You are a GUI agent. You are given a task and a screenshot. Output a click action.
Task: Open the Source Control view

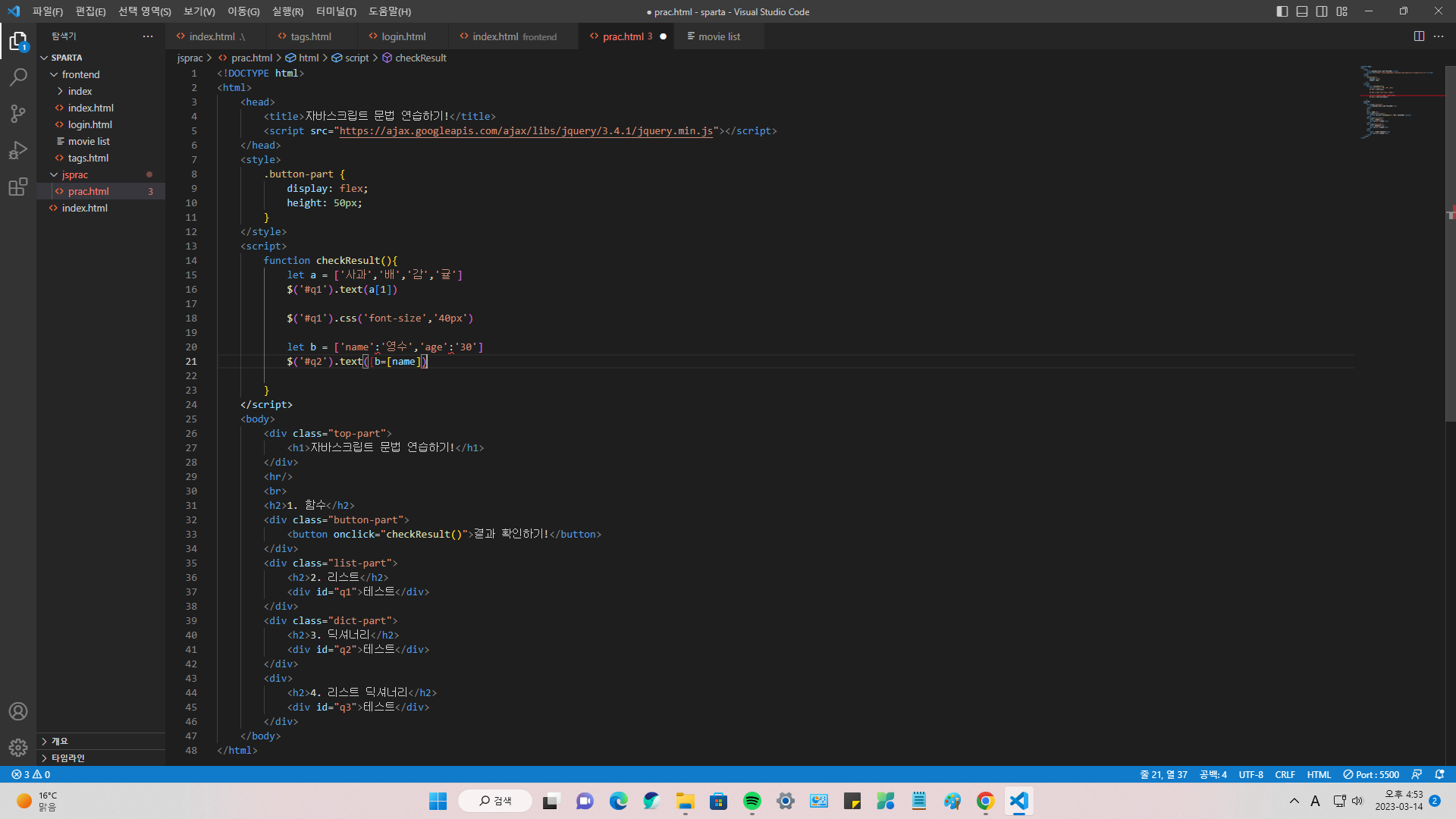point(18,114)
